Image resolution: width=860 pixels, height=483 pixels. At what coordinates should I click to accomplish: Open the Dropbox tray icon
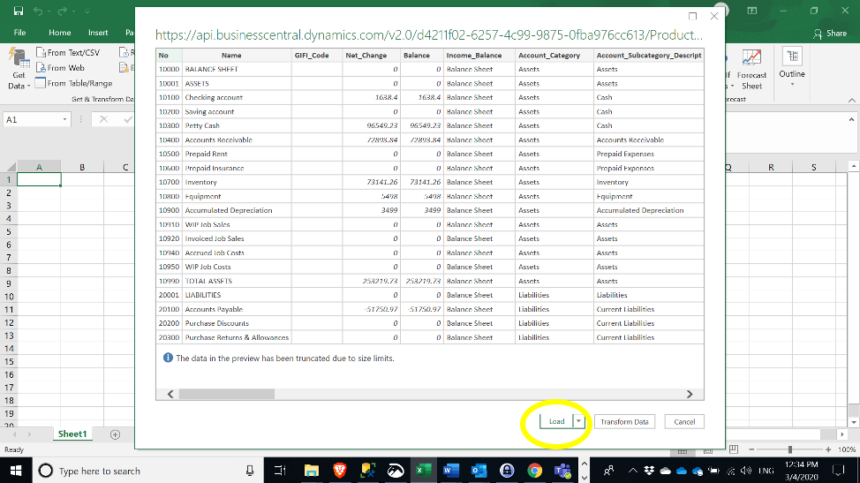(x=649, y=470)
